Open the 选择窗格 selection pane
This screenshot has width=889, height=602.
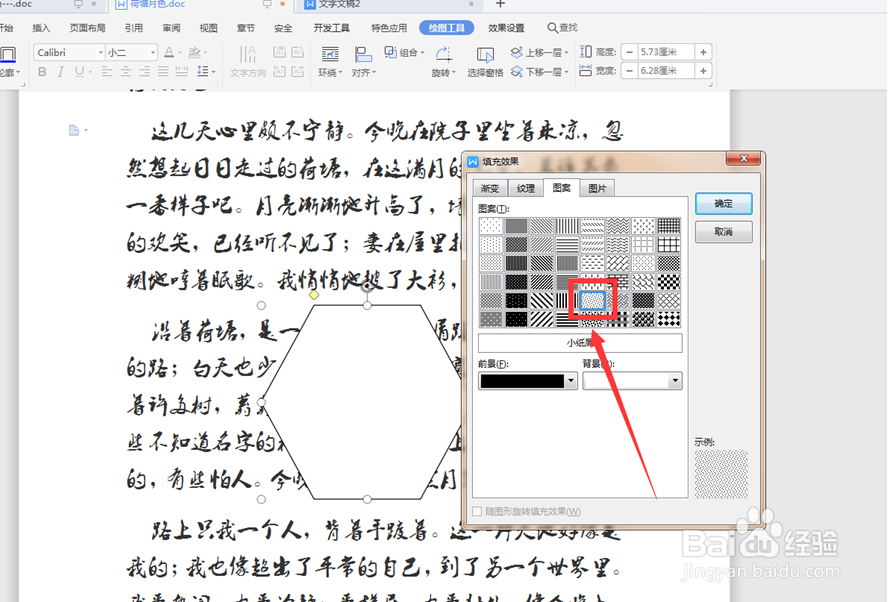[485, 62]
